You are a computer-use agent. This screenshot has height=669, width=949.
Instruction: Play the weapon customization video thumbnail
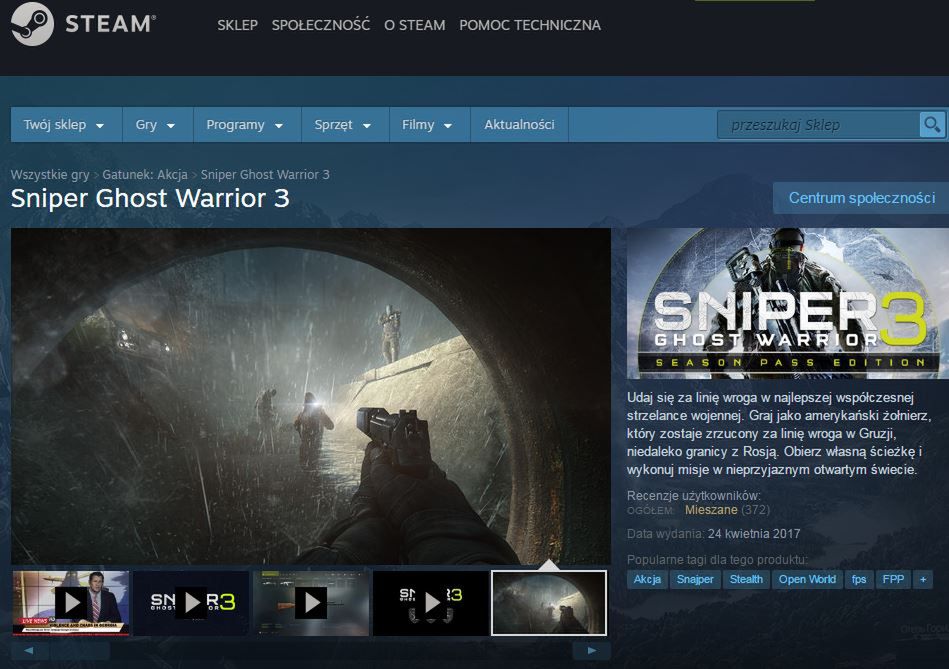[x=311, y=603]
